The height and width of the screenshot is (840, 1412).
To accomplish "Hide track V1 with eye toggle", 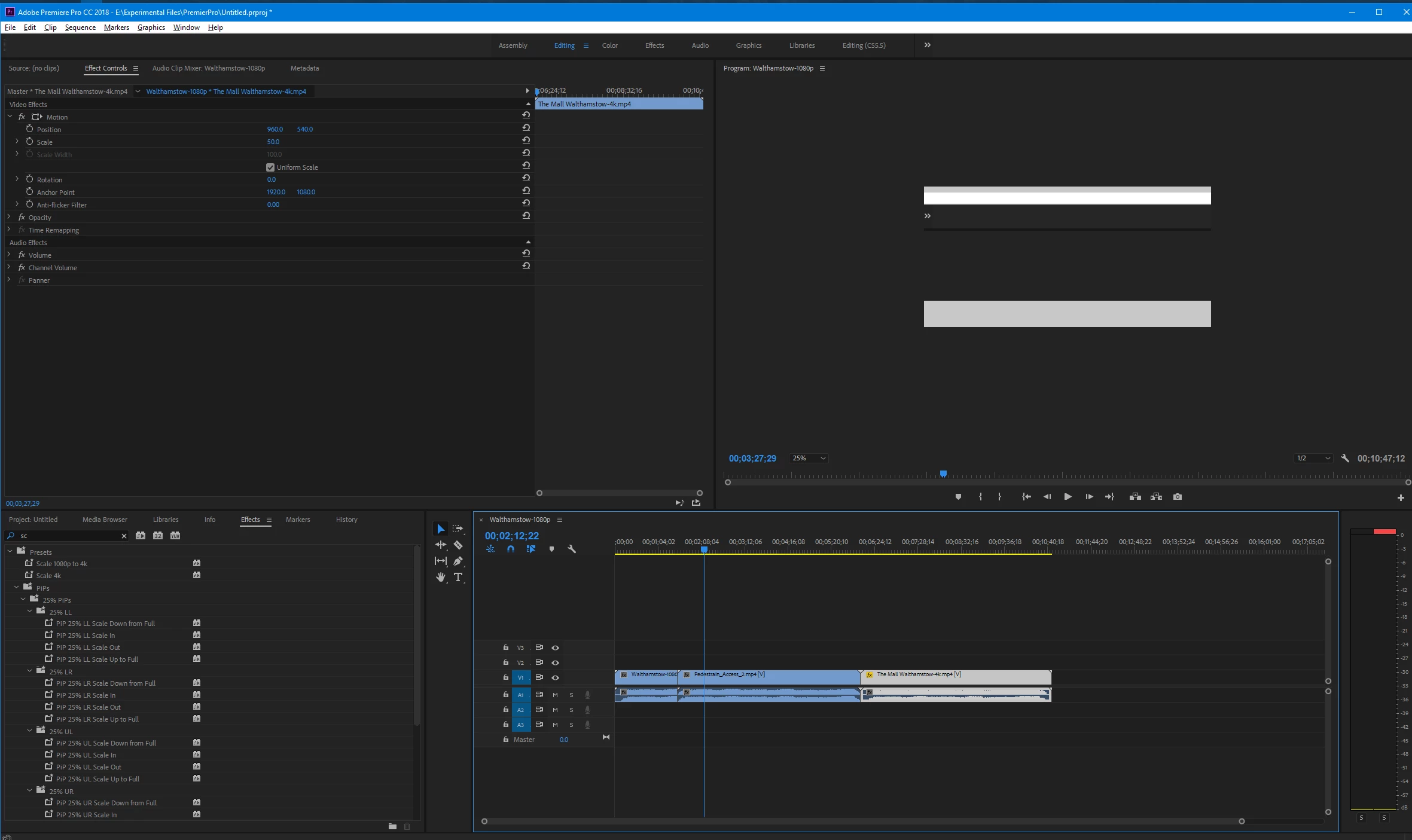I will pyautogui.click(x=555, y=677).
